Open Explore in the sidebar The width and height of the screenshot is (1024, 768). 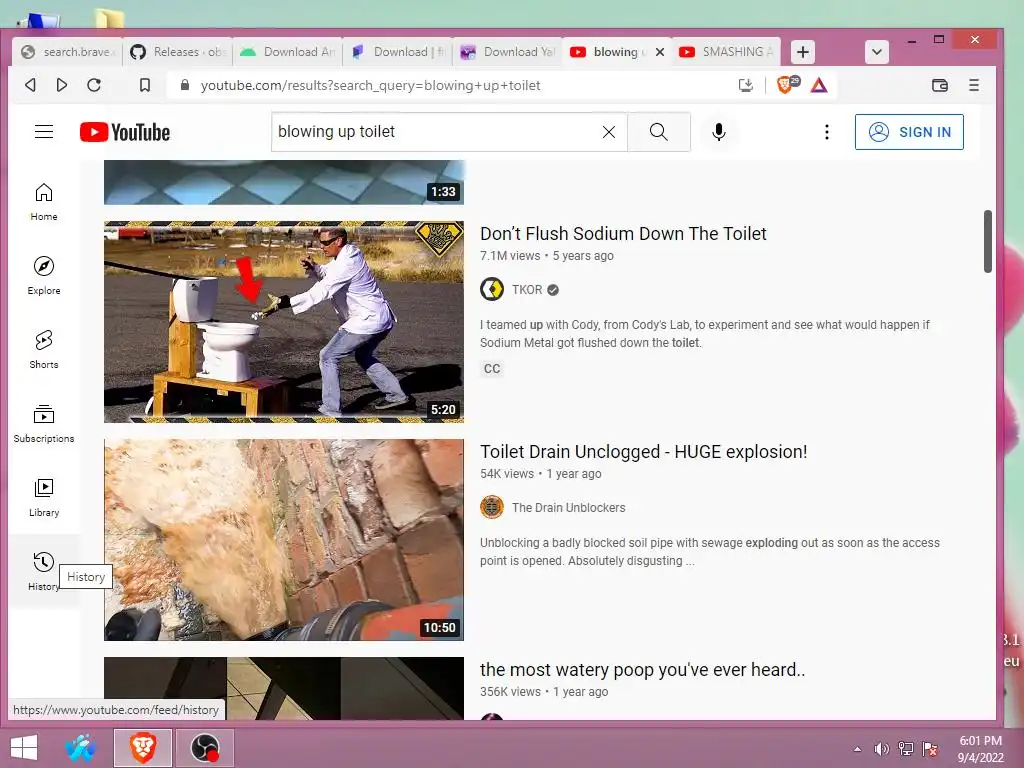tap(44, 276)
